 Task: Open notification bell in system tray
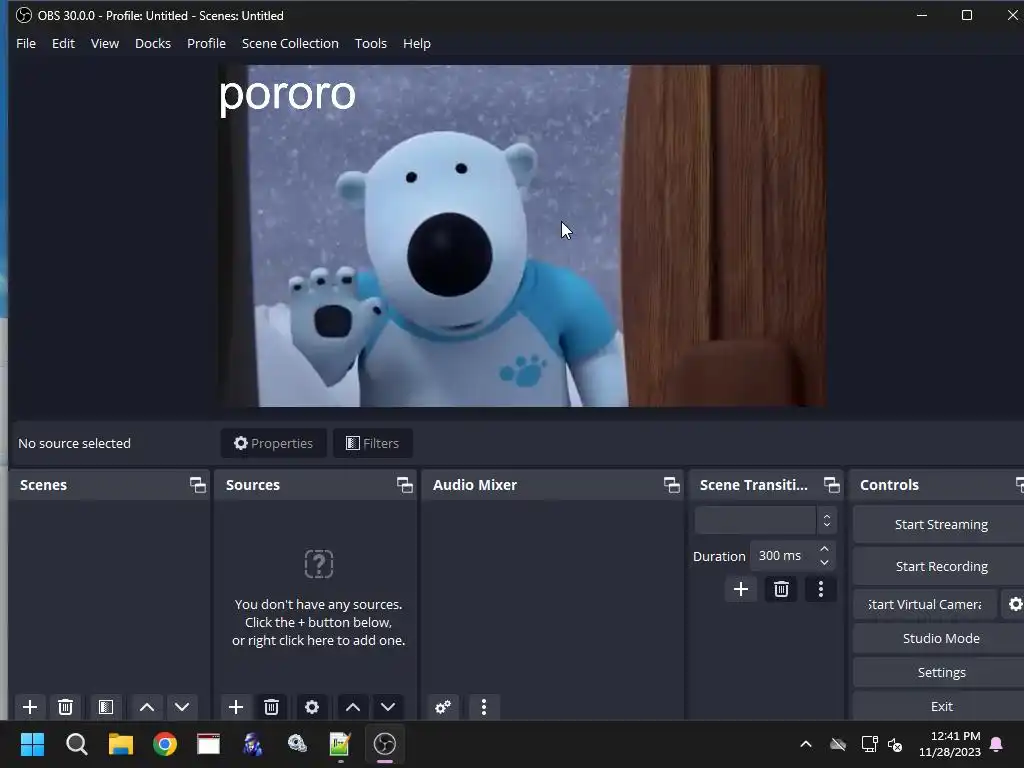[x=996, y=744]
